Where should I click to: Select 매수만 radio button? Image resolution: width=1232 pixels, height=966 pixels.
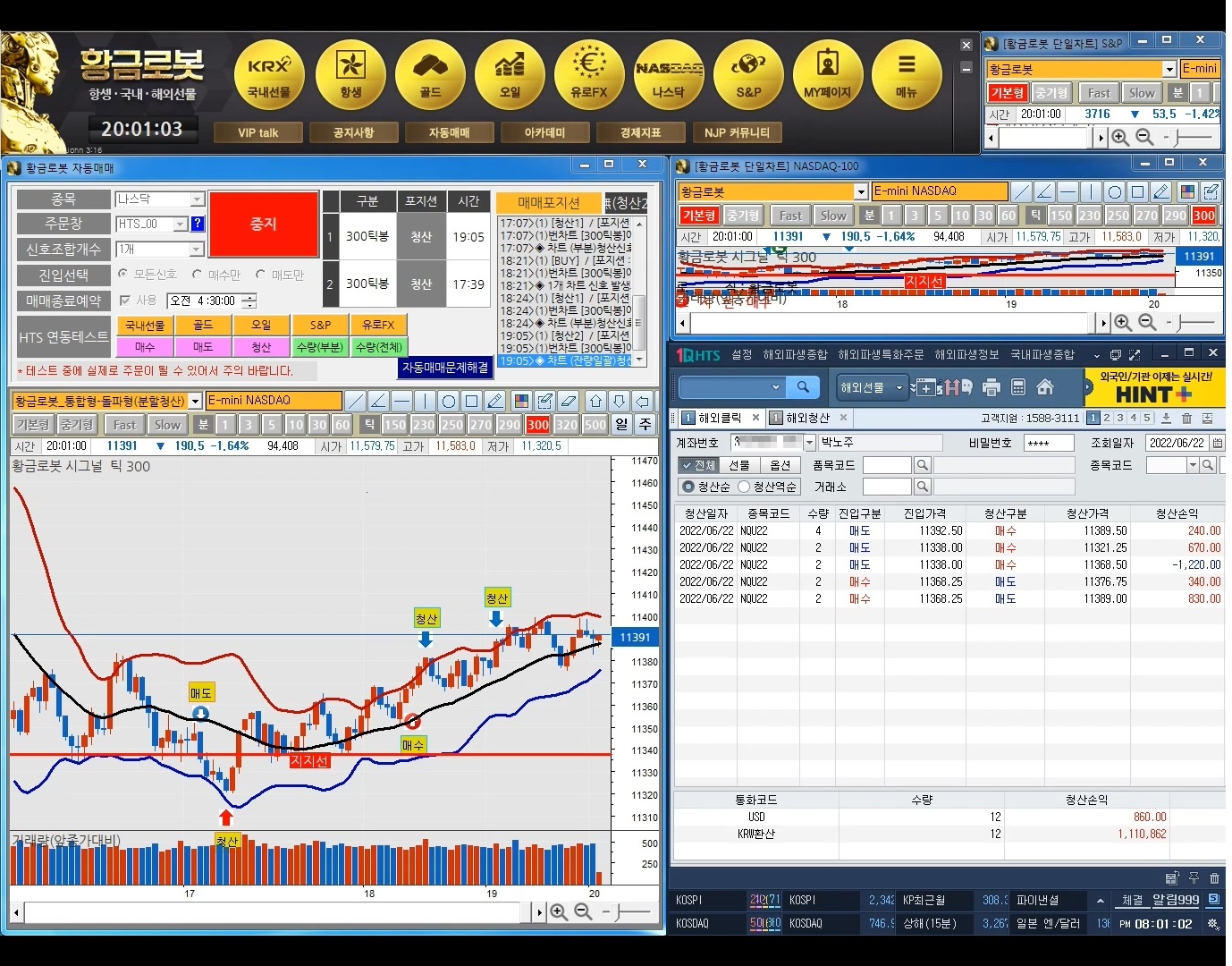coord(197,275)
